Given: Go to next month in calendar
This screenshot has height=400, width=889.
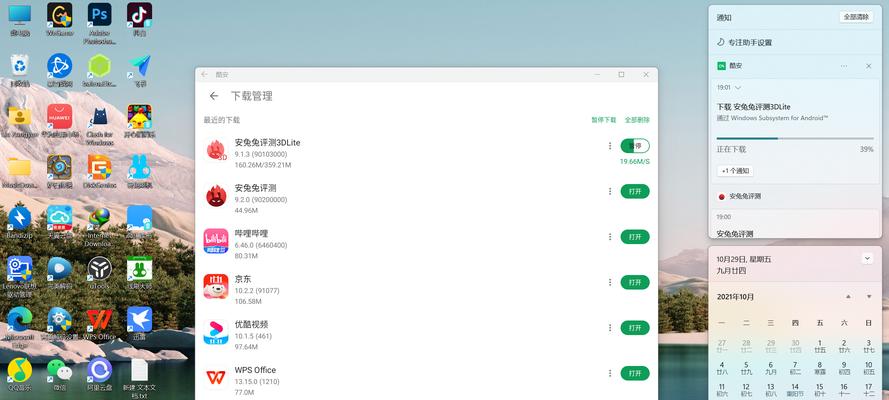Looking at the screenshot, I should [869, 297].
